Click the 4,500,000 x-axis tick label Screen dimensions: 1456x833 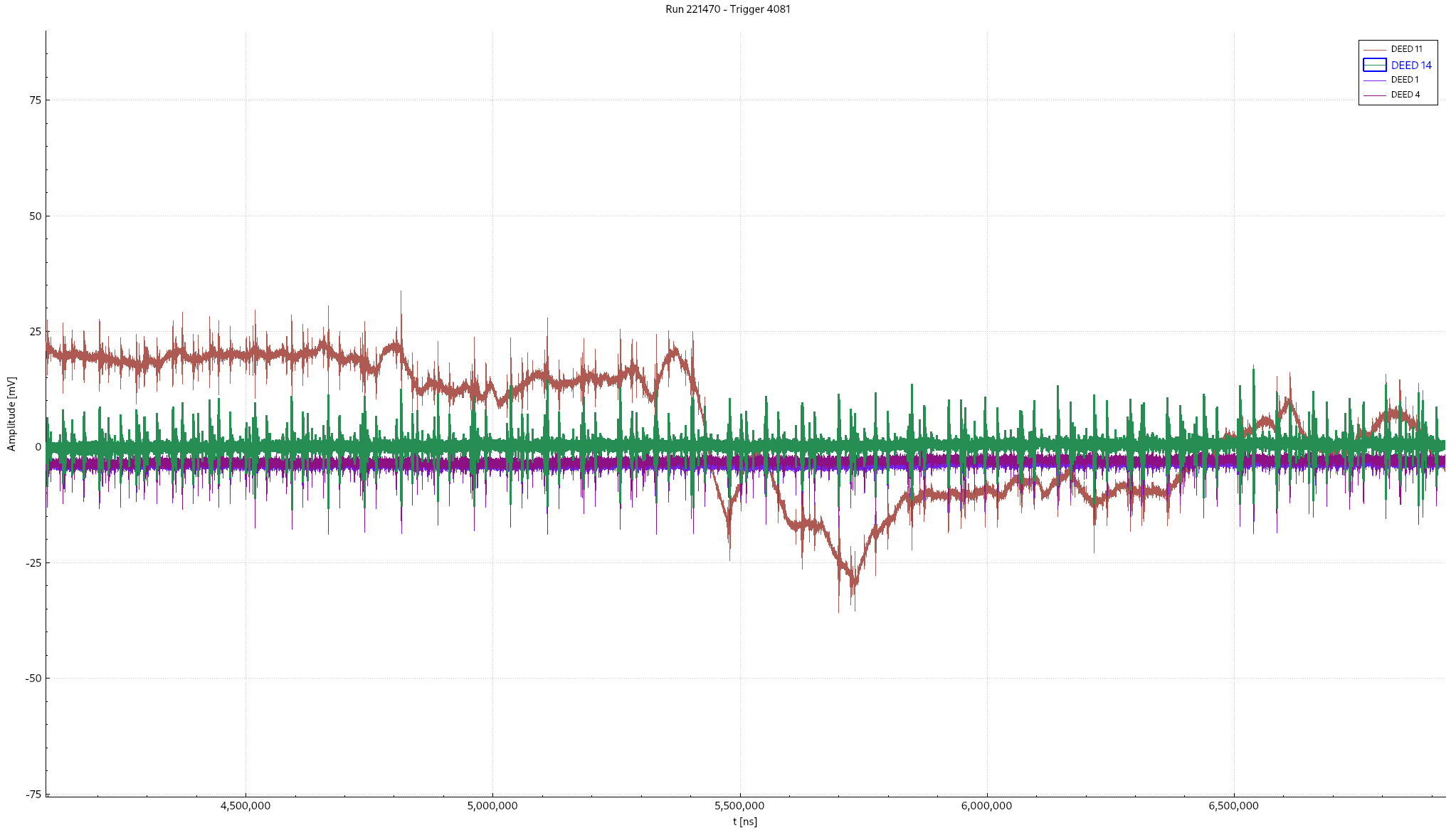246,806
